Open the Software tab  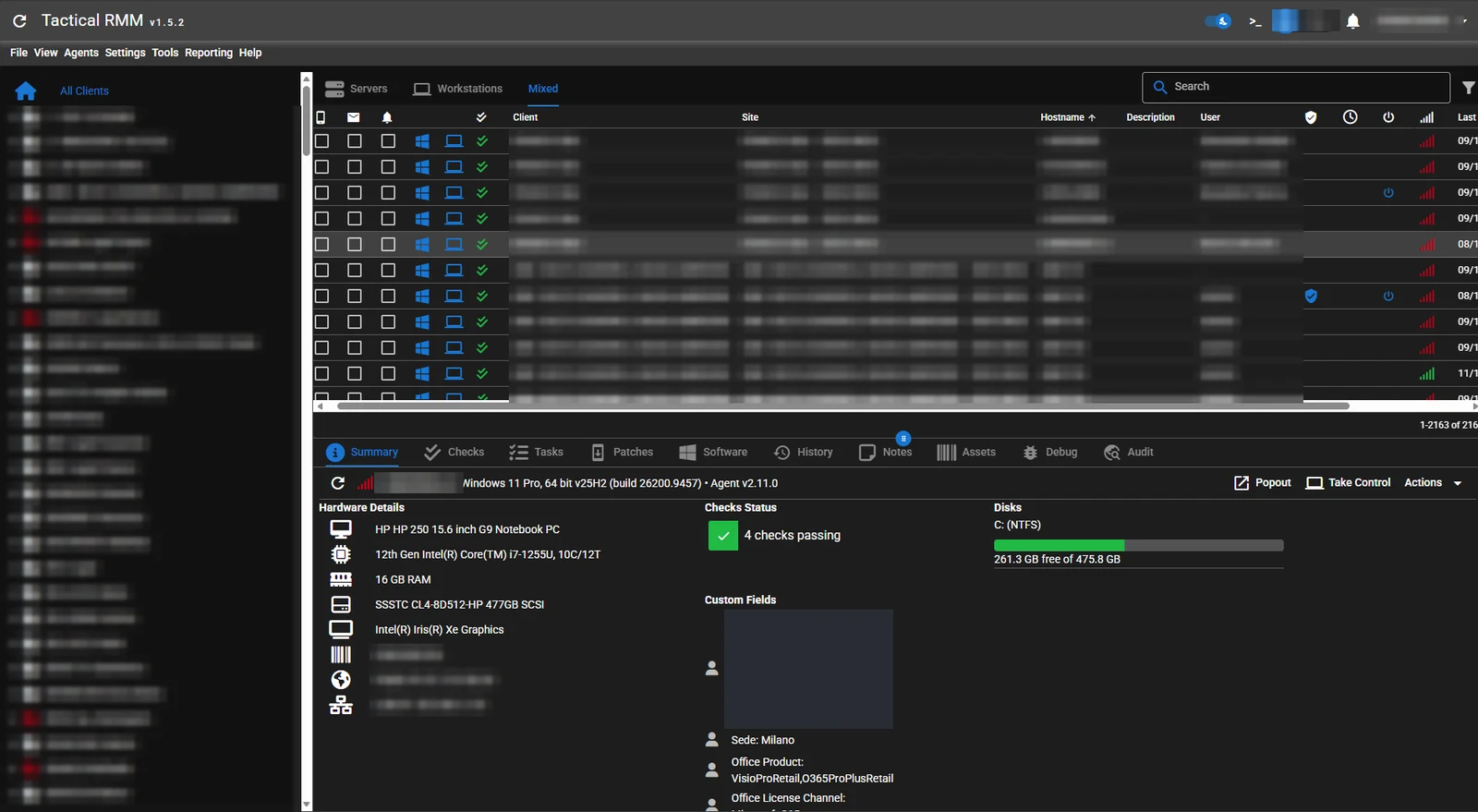(713, 453)
